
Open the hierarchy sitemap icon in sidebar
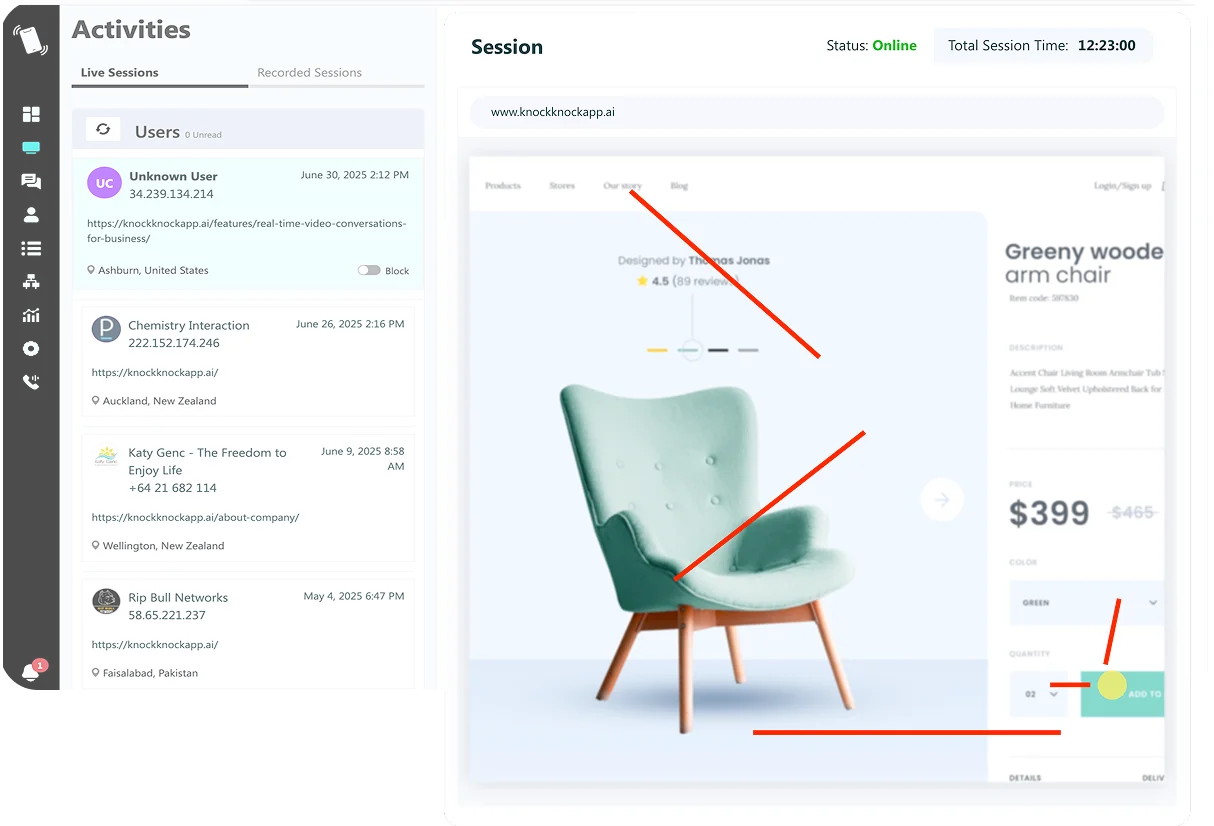[31, 282]
